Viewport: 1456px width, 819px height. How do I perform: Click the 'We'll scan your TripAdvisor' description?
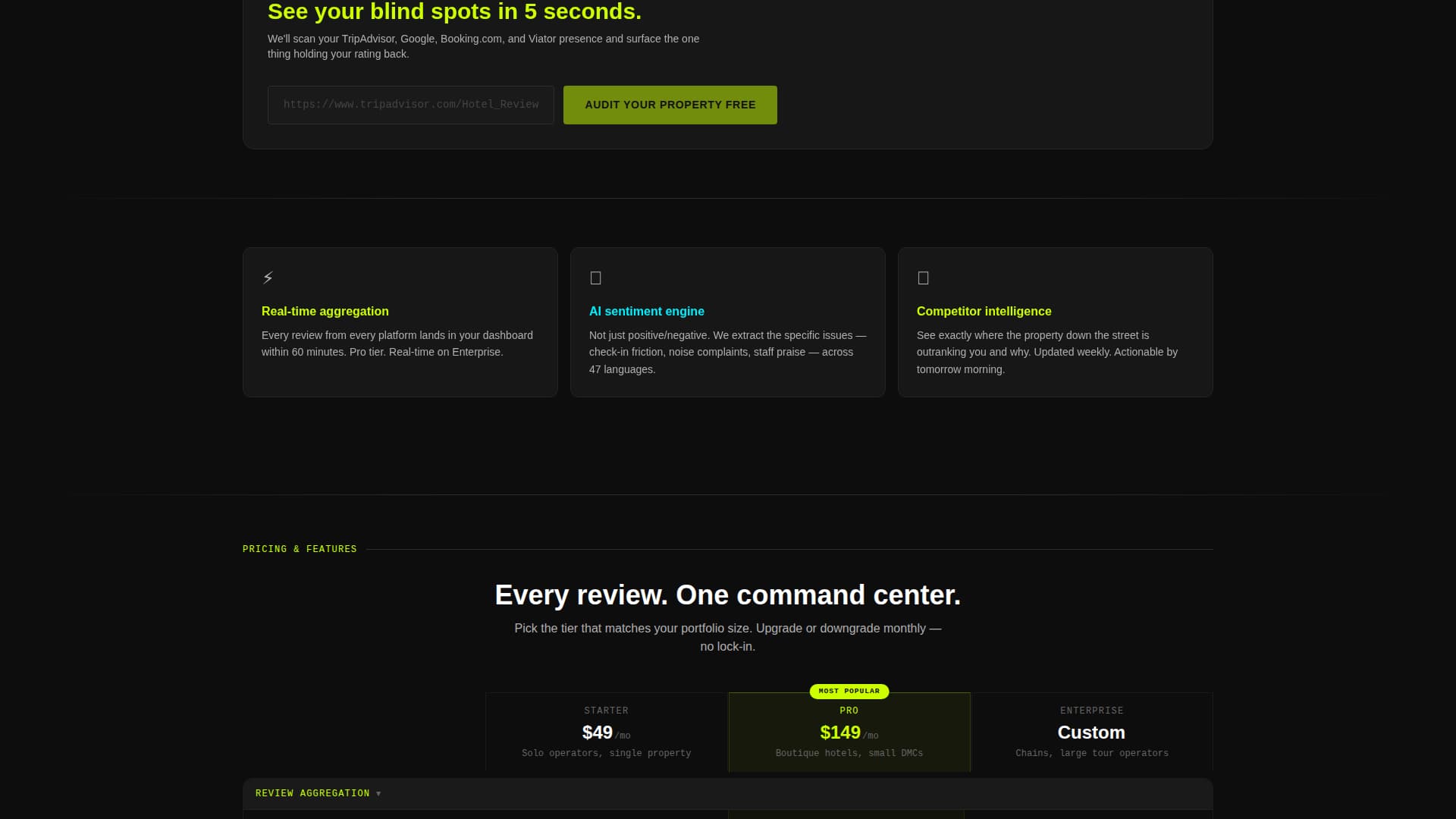coord(483,46)
